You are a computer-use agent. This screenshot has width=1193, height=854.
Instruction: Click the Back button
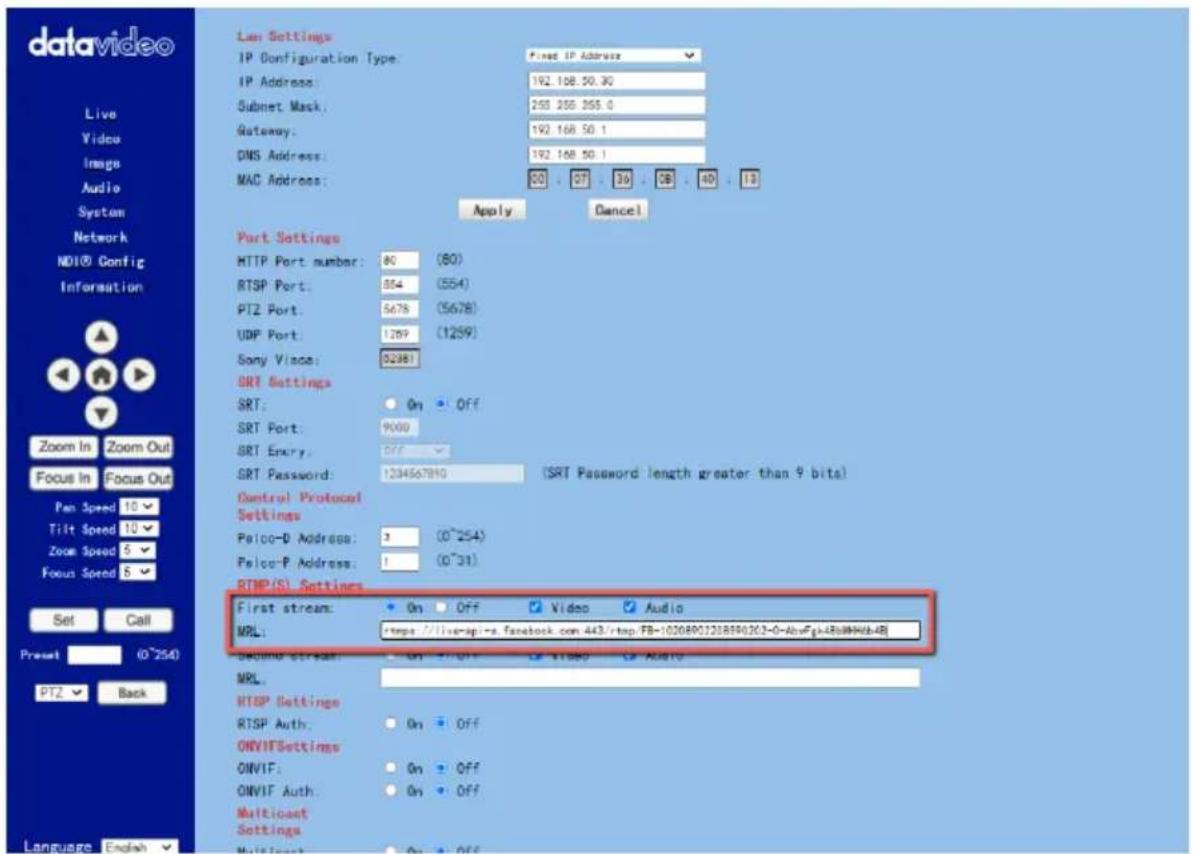coord(132,693)
